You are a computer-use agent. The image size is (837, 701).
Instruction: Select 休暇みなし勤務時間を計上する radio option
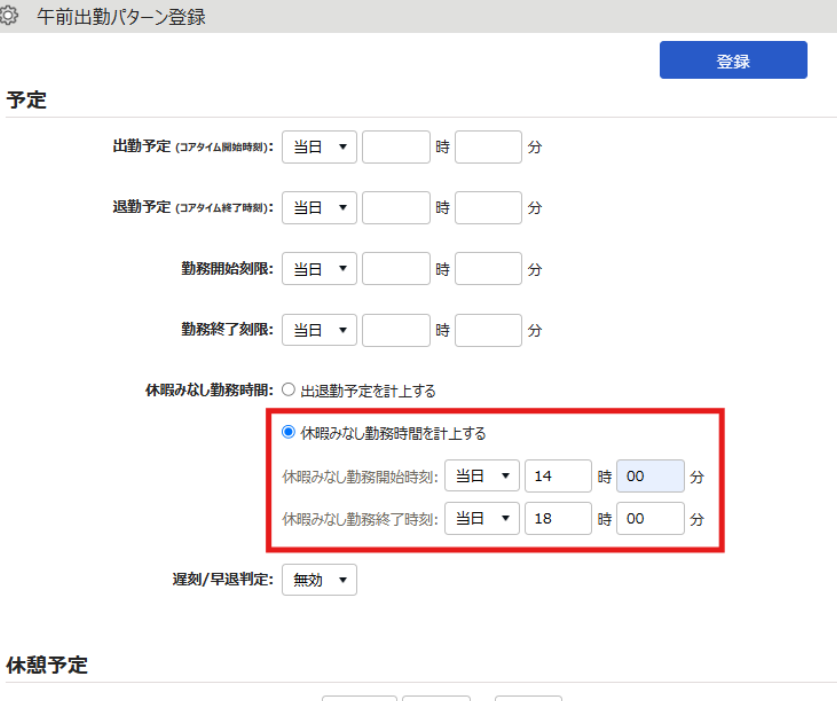pos(289,433)
